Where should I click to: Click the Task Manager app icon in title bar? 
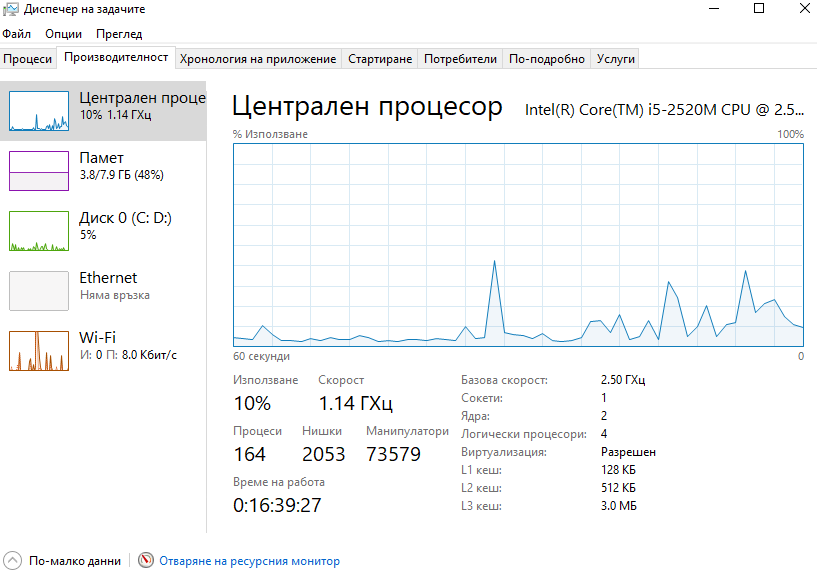(x=10, y=9)
